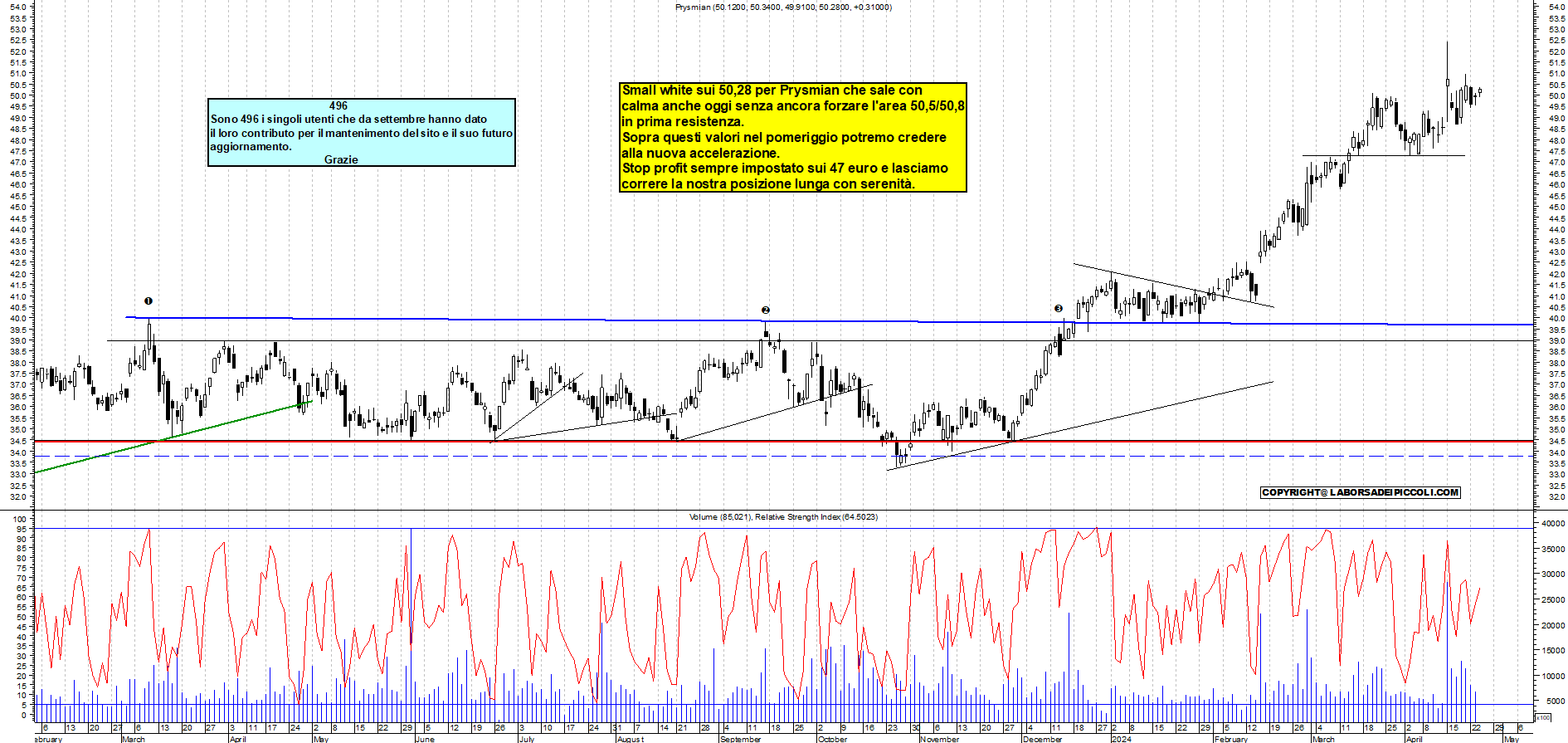Click circled marker number 3 on the chart
Viewport: 1568px width, 743px height.
[x=1059, y=309]
